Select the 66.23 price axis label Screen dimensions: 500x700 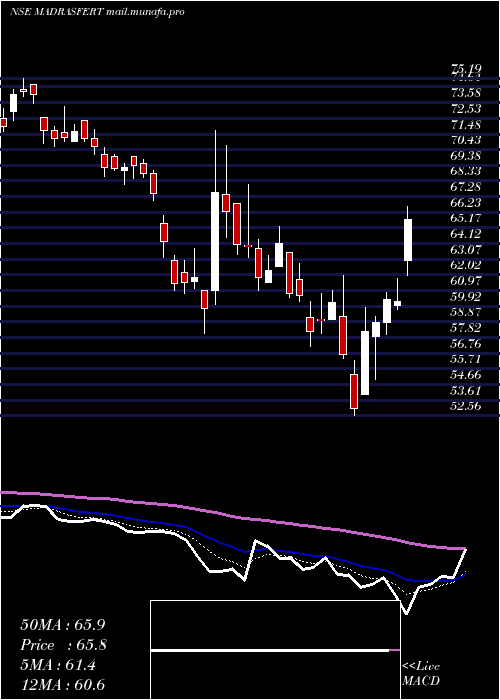point(466,202)
